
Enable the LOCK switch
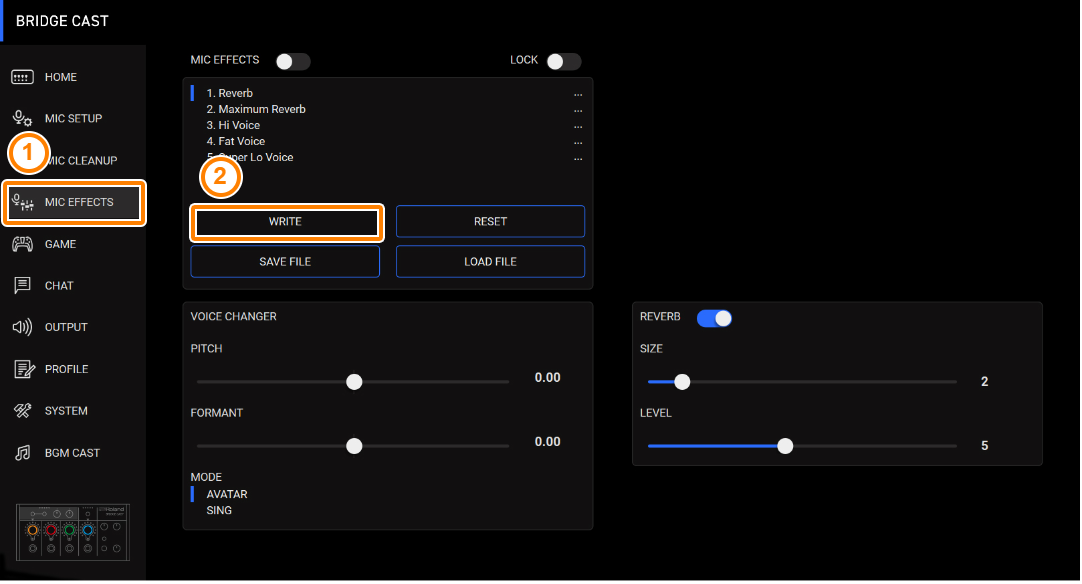564,61
